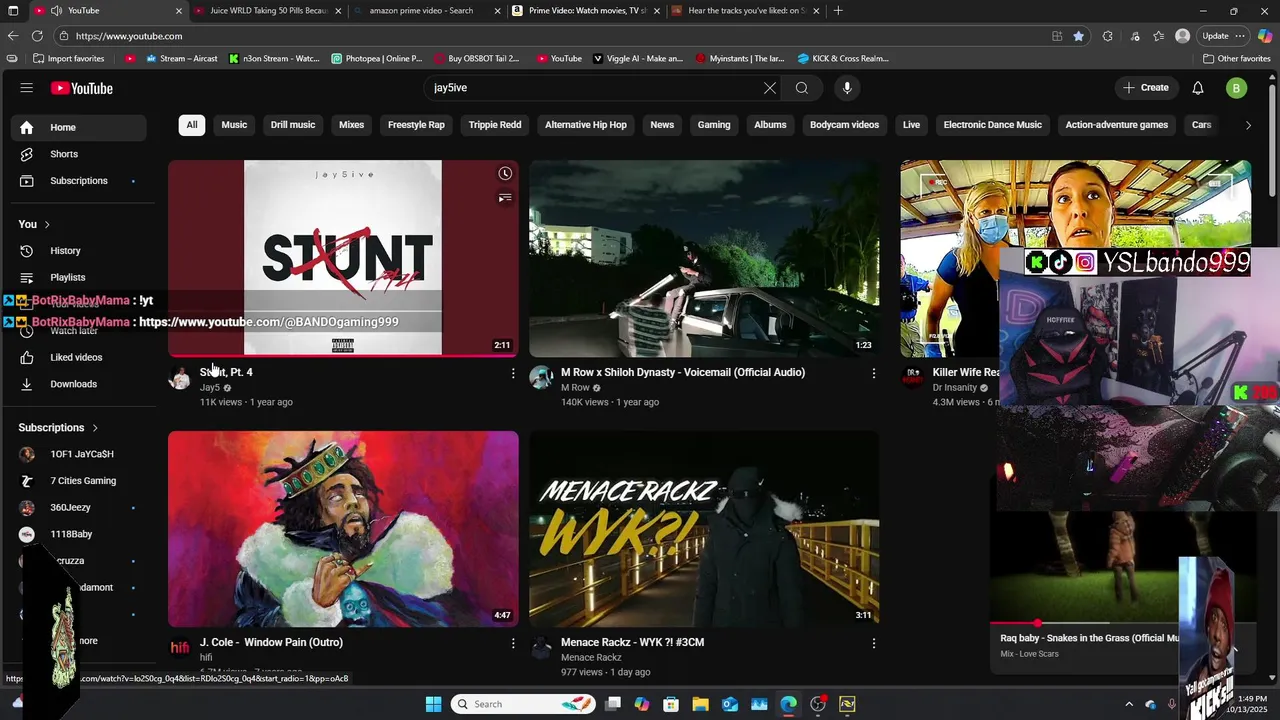Select the Electronic Dance Music chip
Image resolution: width=1280 pixels, height=720 pixels.
(993, 125)
